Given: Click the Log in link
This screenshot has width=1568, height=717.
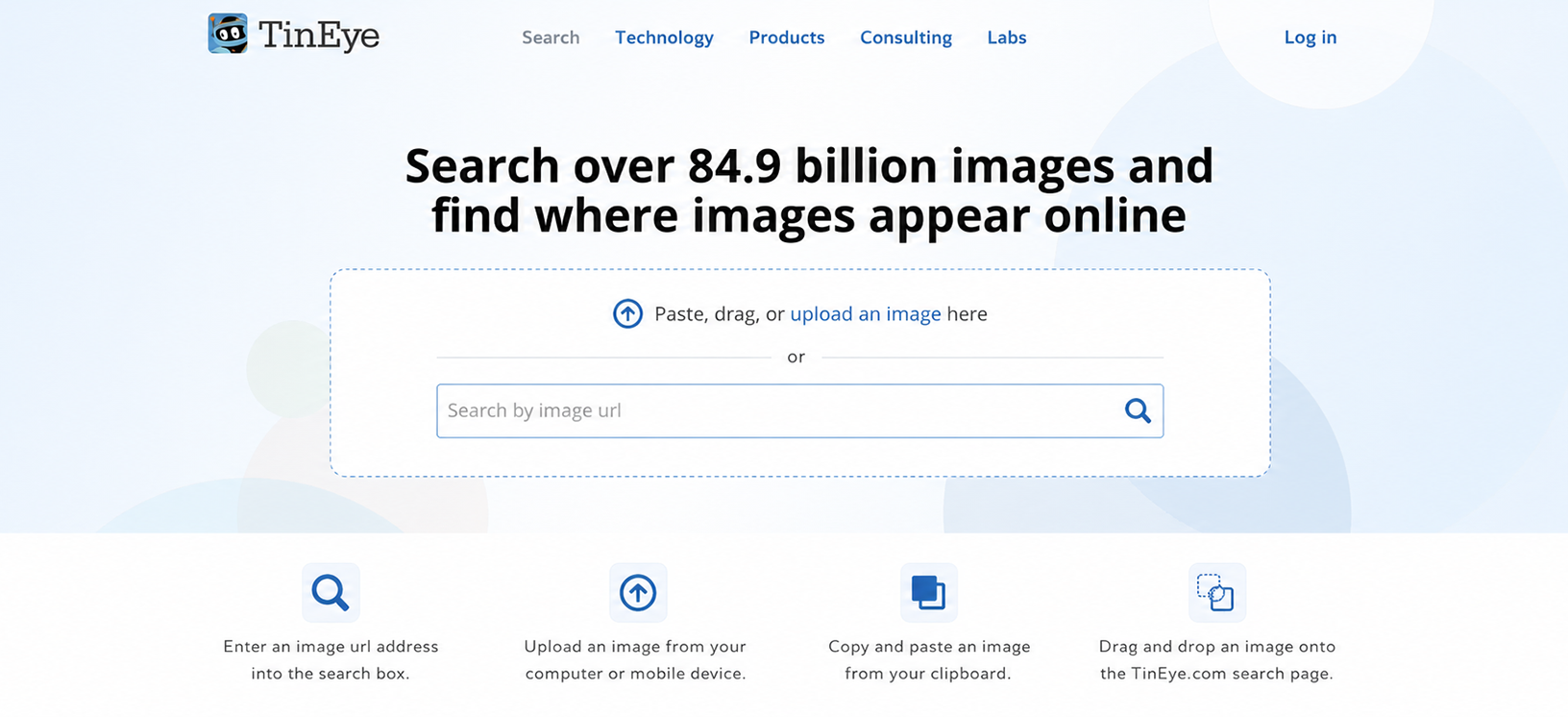Looking at the screenshot, I should 1311,37.
